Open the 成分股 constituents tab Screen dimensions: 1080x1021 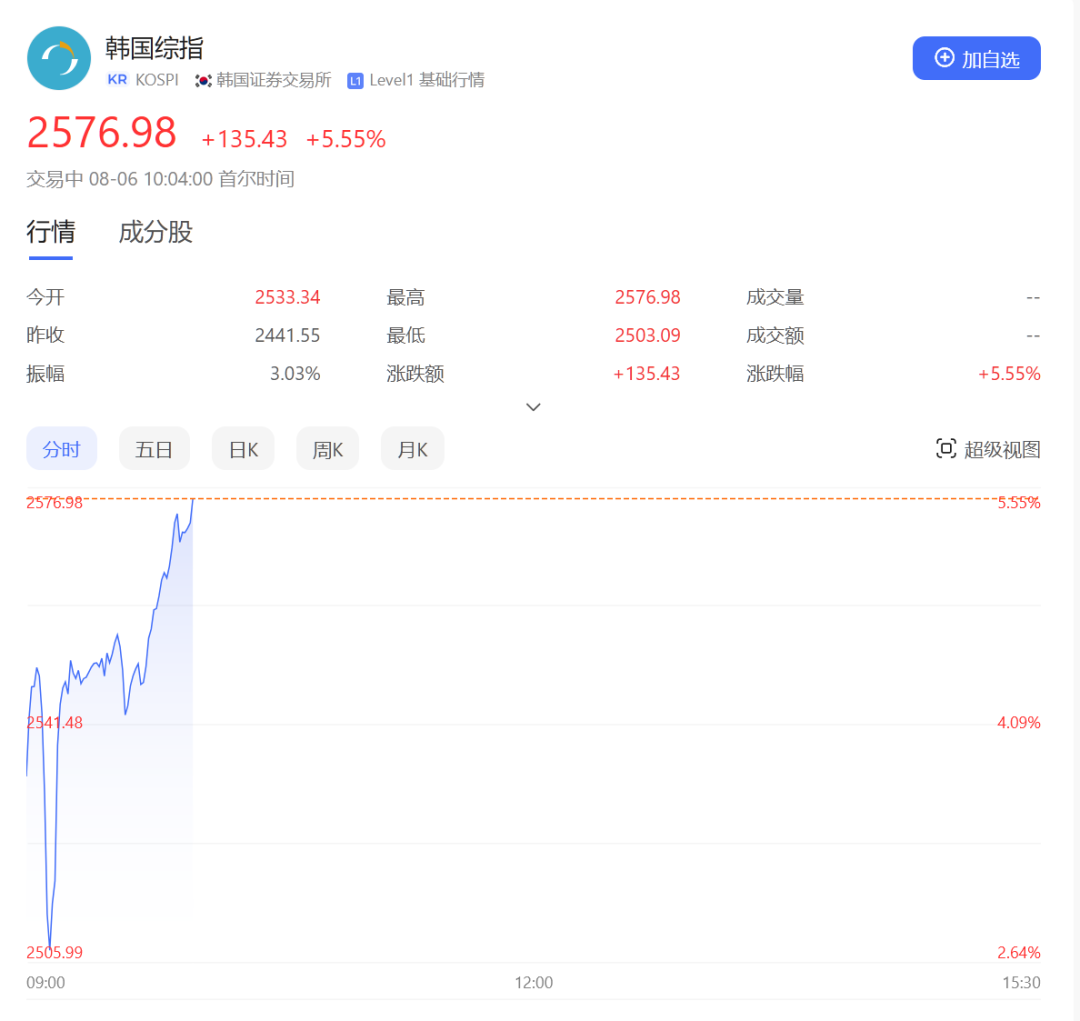(156, 232)
